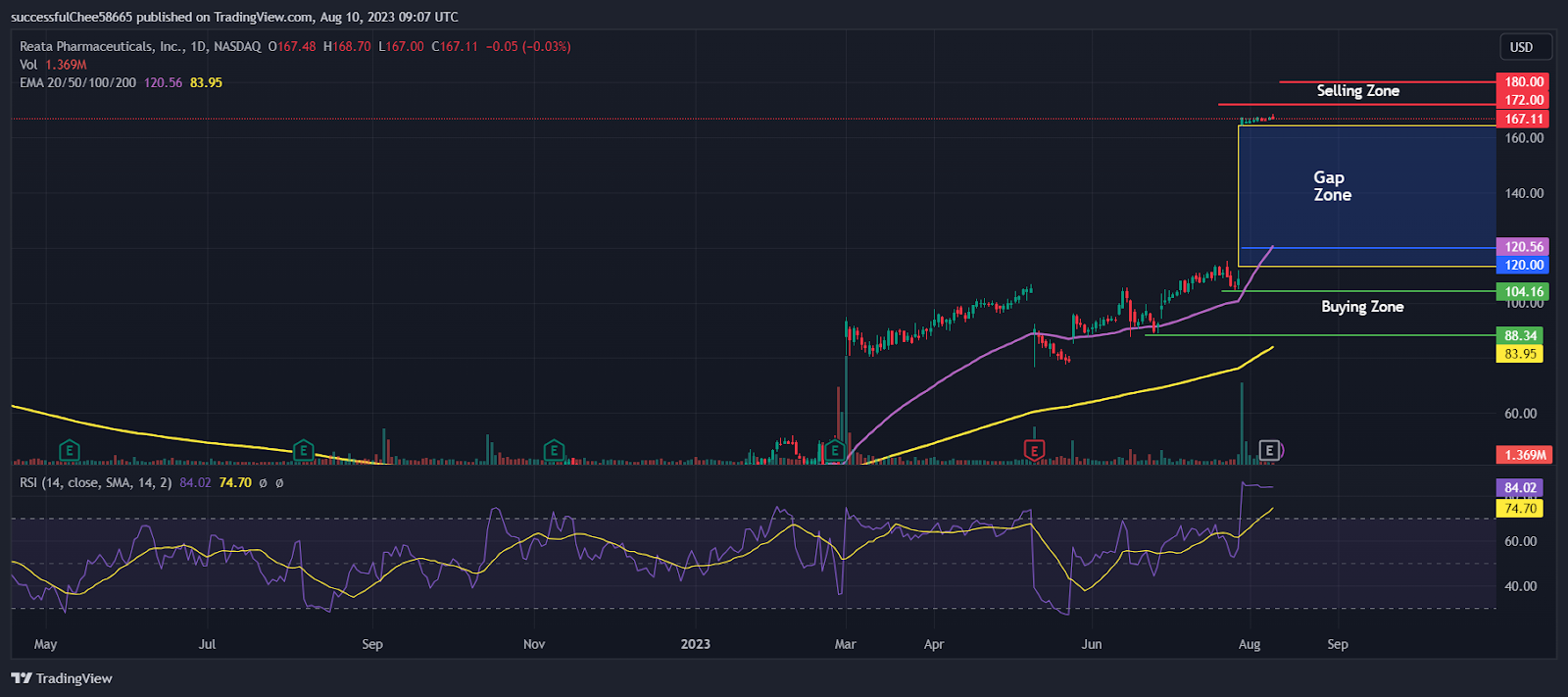The height and width of the screenshot is (697, 1568).
Task: Click the 167.11 current price label on the scale
Action: 1523,119
